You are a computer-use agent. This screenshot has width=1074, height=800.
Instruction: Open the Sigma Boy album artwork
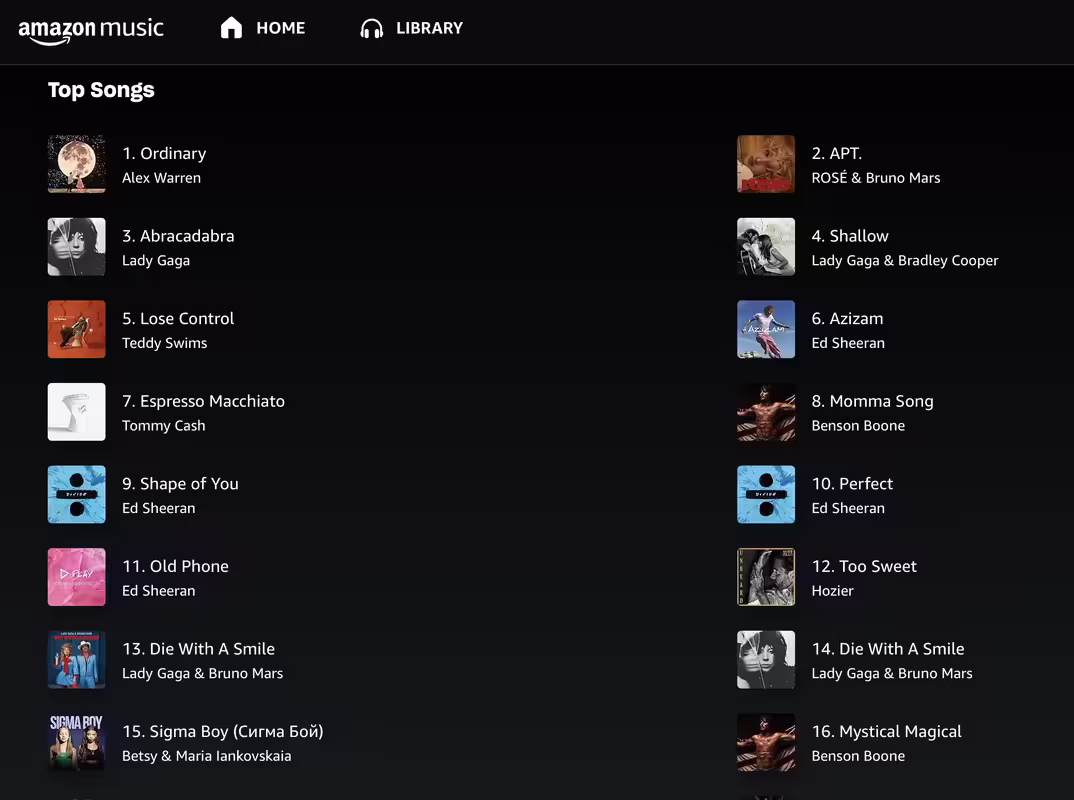coord(77,742)
